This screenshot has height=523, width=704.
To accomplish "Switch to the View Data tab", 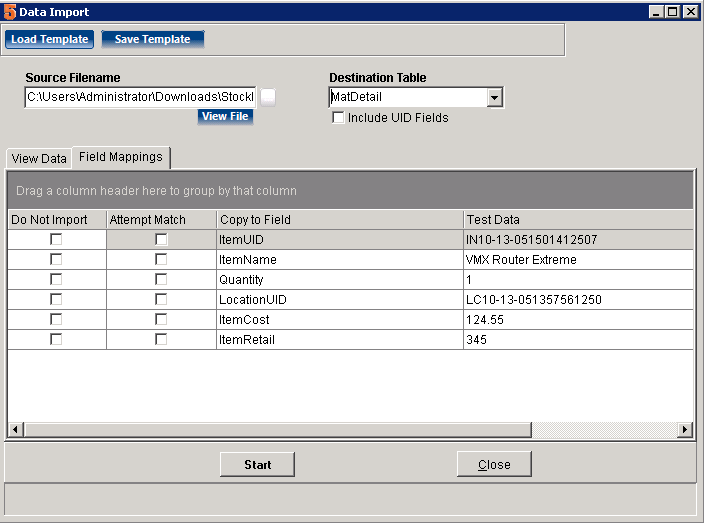I will pos(39,158).
